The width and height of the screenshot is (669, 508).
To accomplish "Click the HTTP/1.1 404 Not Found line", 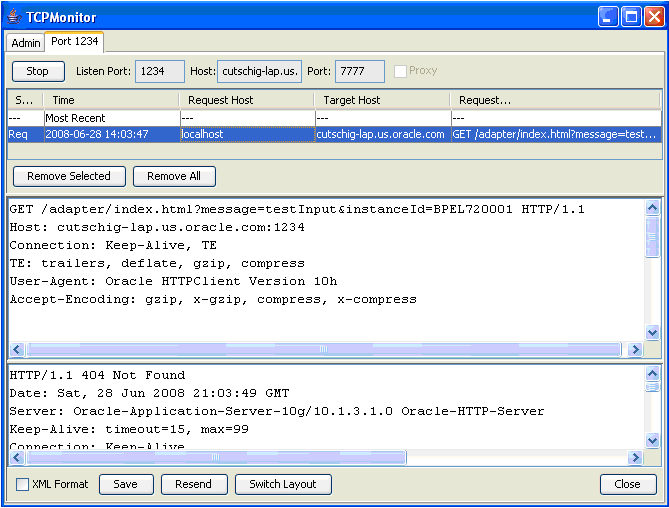I will pos(97,375).
